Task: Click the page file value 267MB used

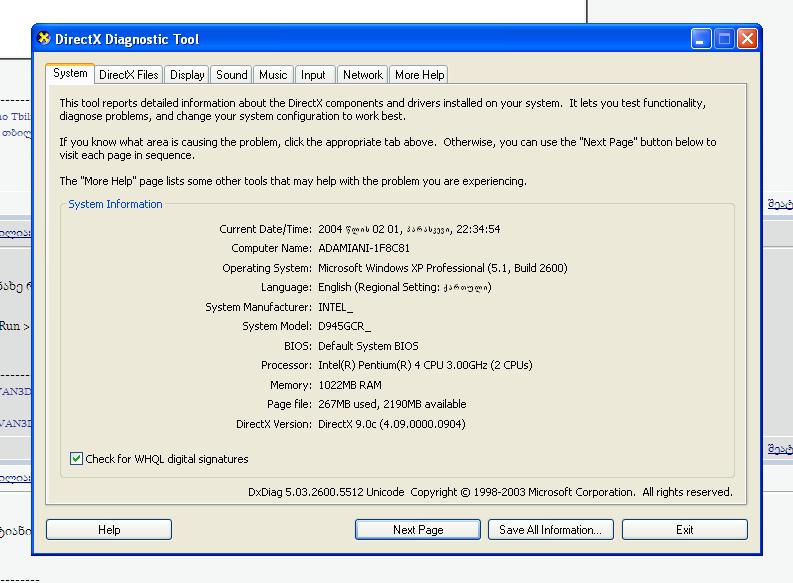Action: pyautogui.click(x=392, y=404)
